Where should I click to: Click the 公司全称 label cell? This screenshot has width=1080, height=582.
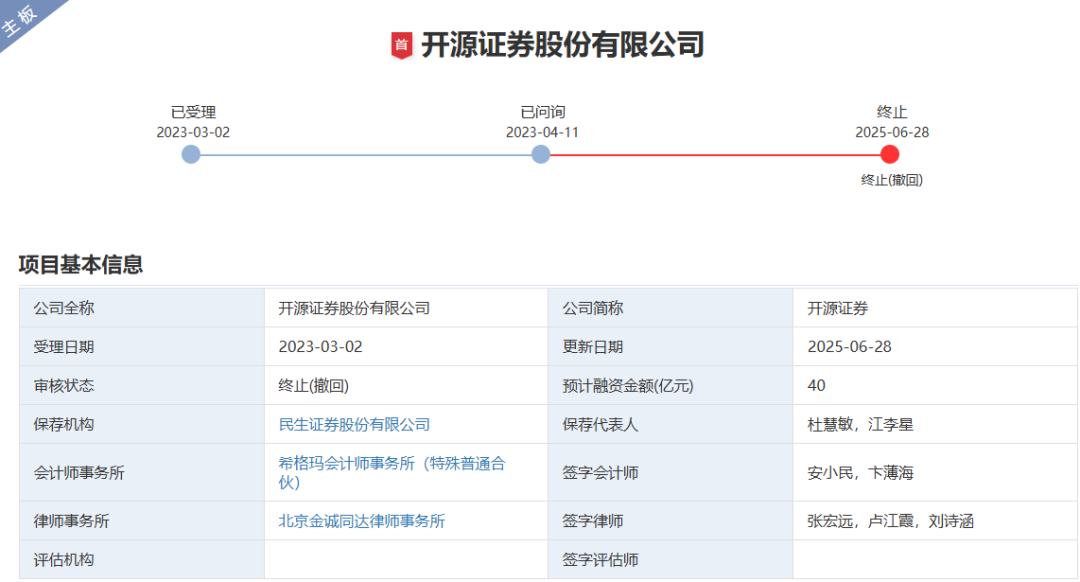pyautogui.click(x=142, y=308)
